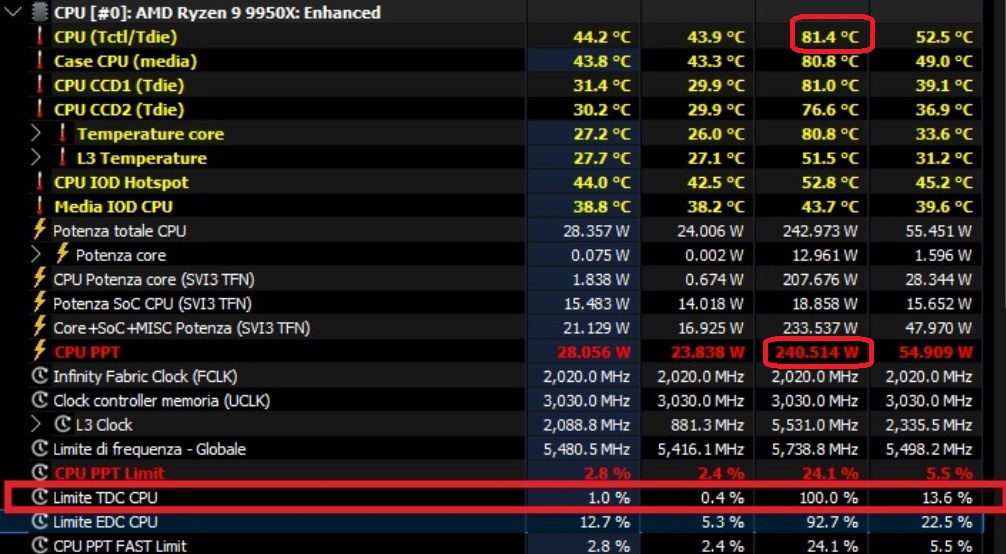
Task: Click the clock icon beside L3 Clock
Action: click(x=62, y=424)
